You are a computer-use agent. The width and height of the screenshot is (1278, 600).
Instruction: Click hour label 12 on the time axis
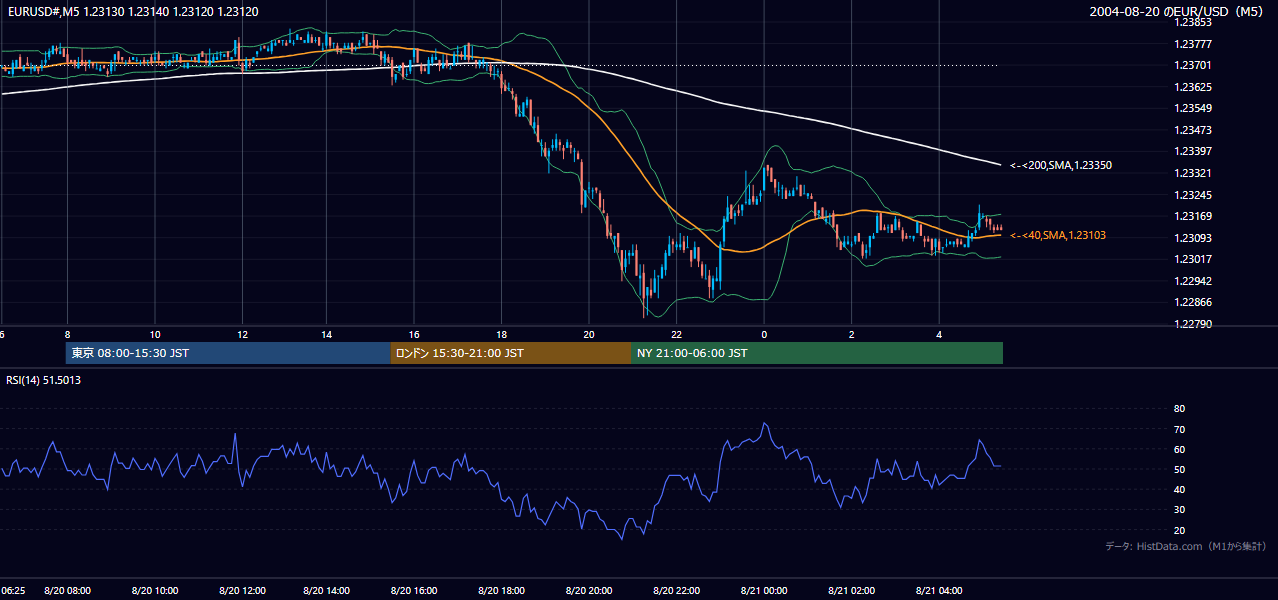click(x=242, y=334)
